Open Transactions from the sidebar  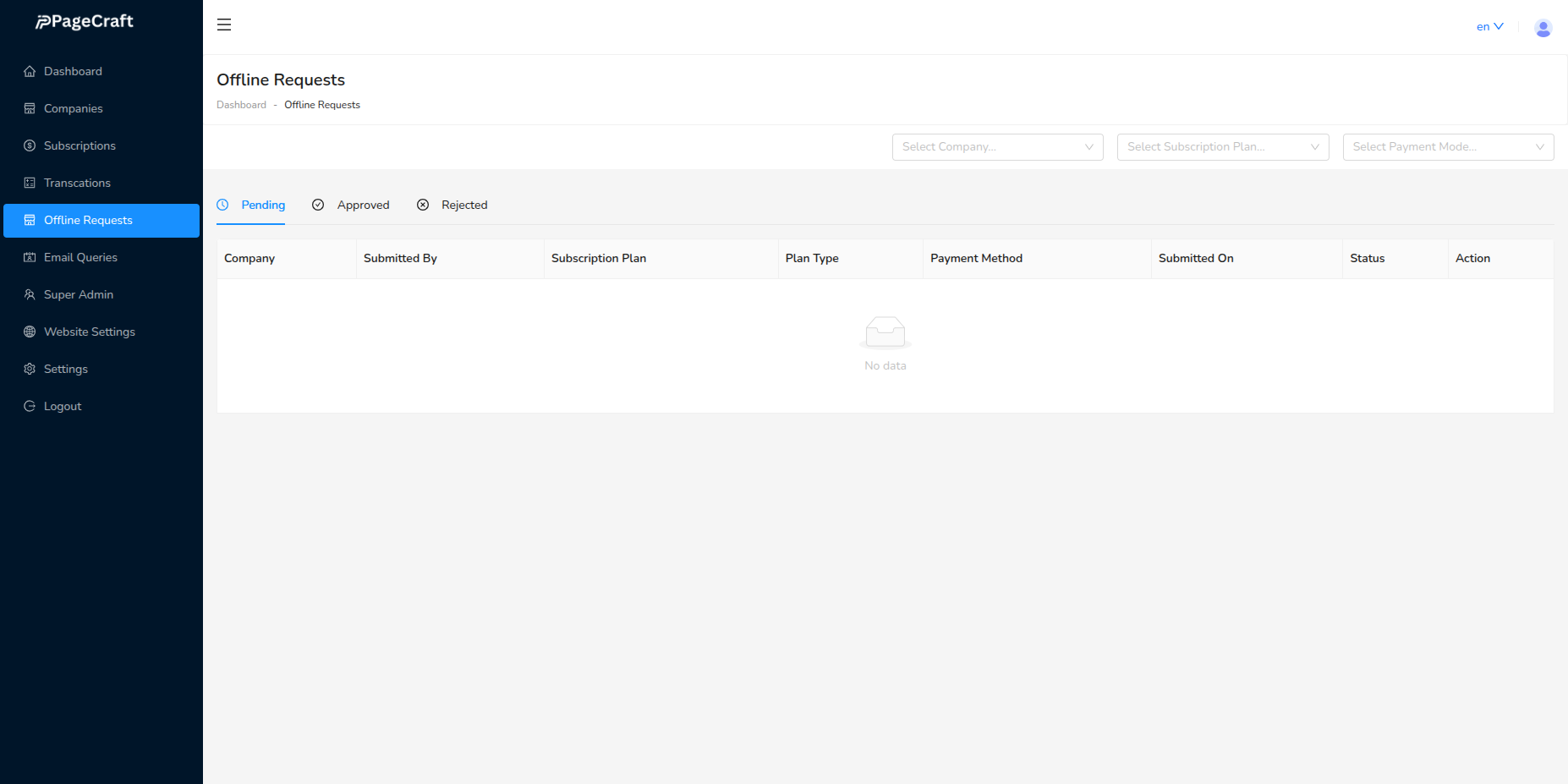coord(77,184)
